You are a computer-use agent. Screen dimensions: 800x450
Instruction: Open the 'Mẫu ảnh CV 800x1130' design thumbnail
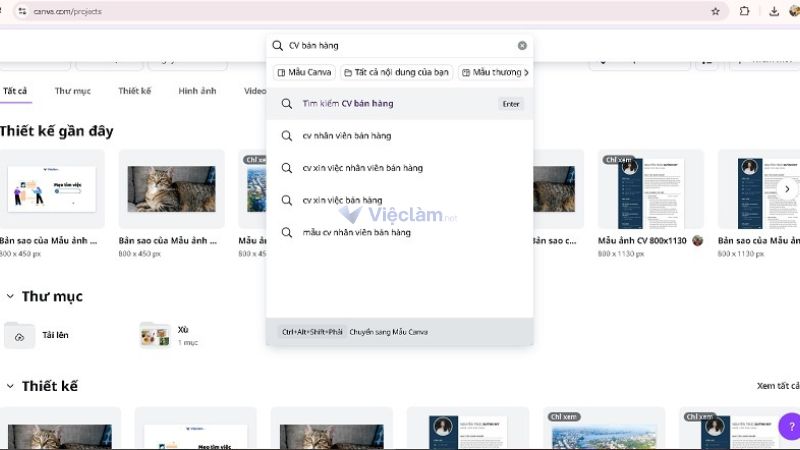point(651,189)
